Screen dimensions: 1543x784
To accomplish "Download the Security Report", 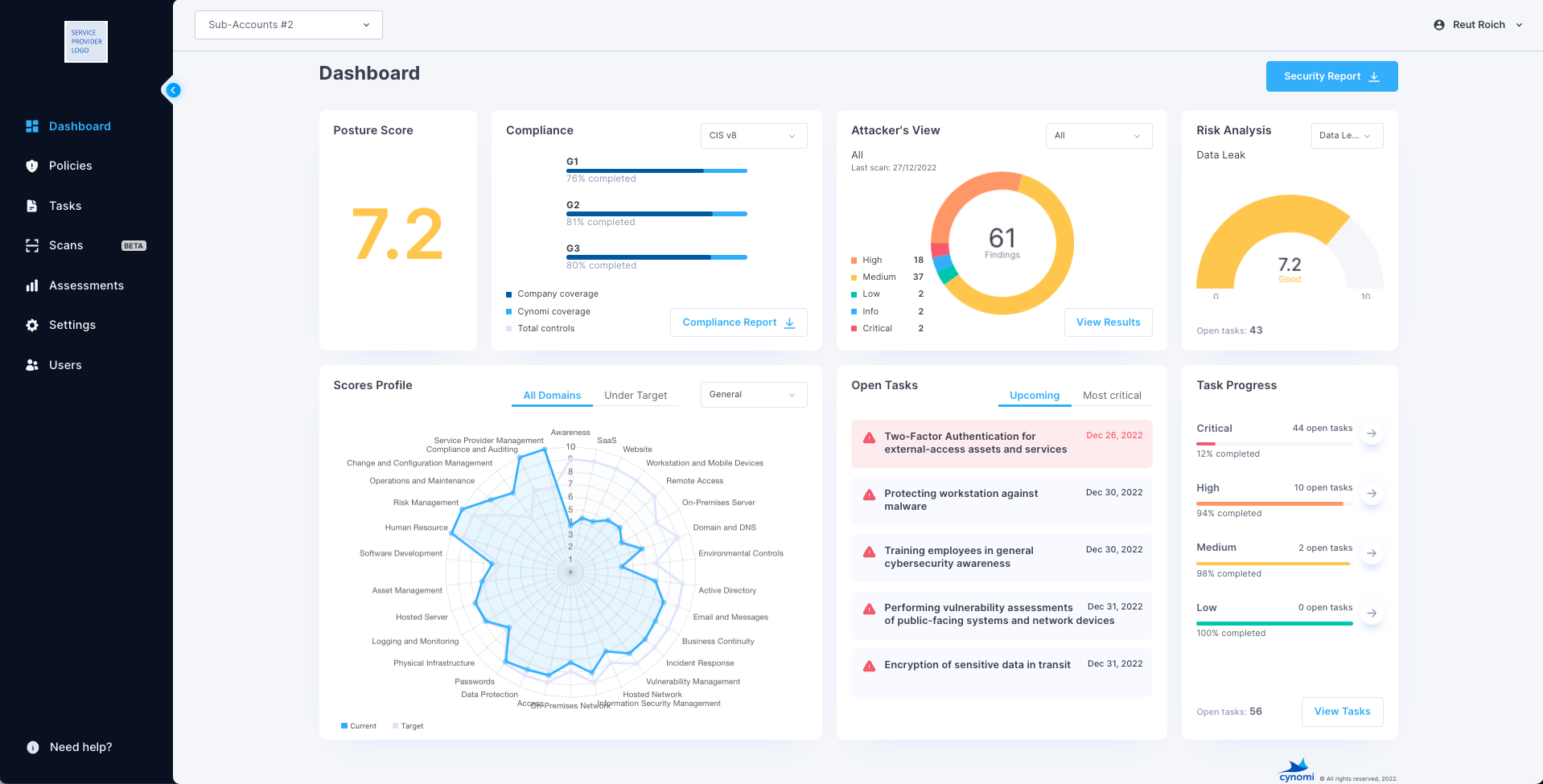I will [1331, 76].
